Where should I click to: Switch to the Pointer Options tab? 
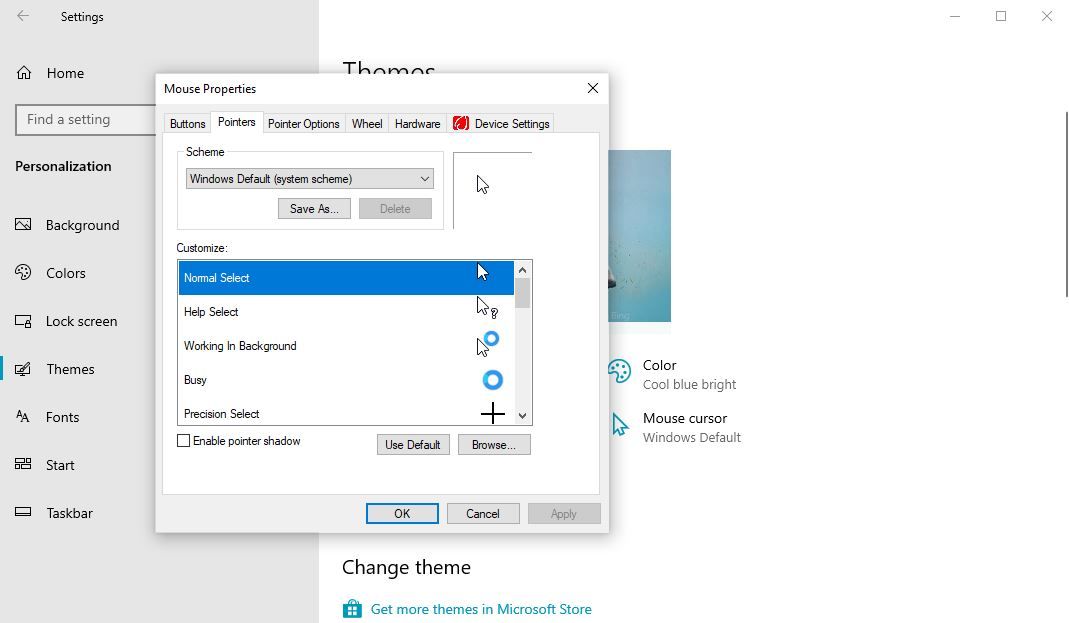point(303,123)
